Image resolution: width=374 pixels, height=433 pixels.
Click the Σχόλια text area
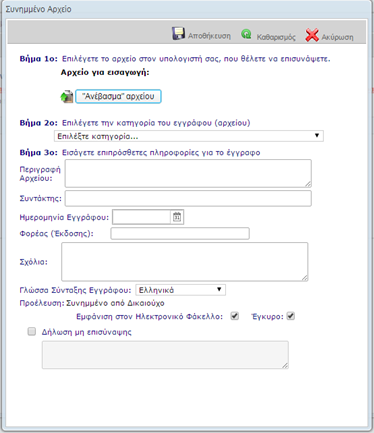click(185, 262)
